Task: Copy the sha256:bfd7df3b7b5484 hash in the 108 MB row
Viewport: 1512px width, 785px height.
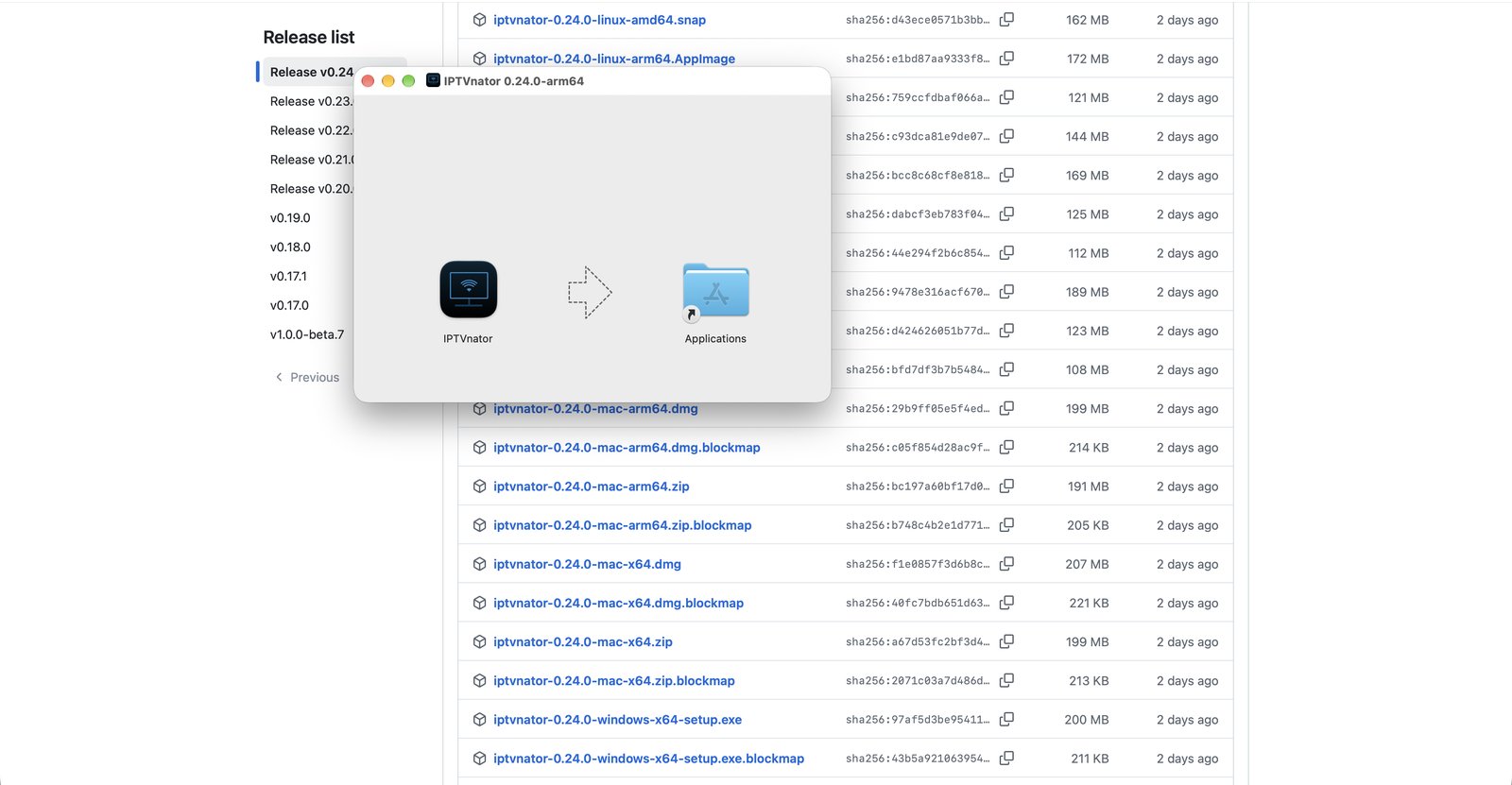Action: (x=1006, y=368)
